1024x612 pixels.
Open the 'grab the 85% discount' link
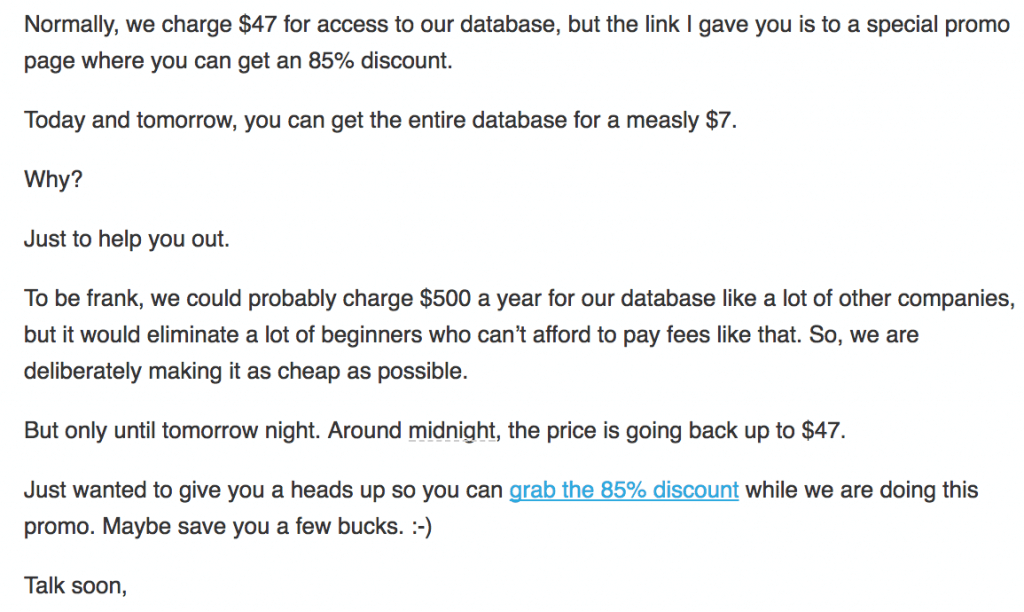pos(624,491)
